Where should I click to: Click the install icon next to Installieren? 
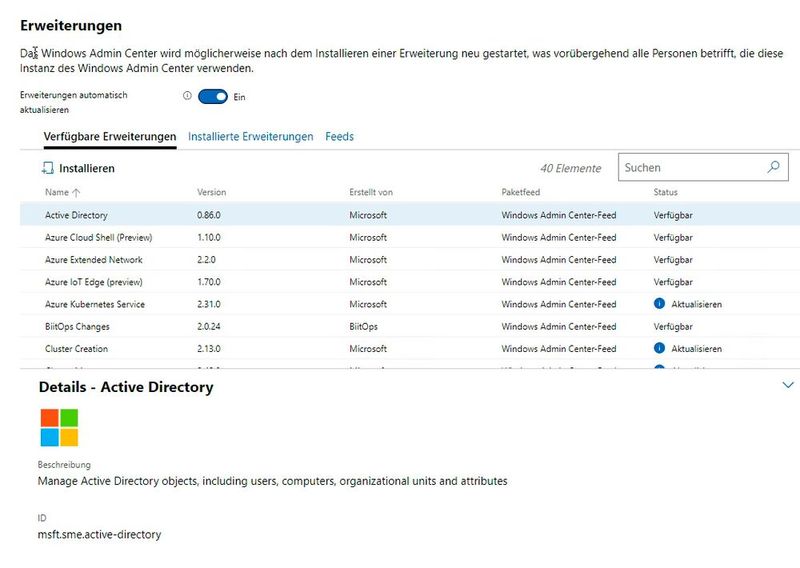[47, 168]
